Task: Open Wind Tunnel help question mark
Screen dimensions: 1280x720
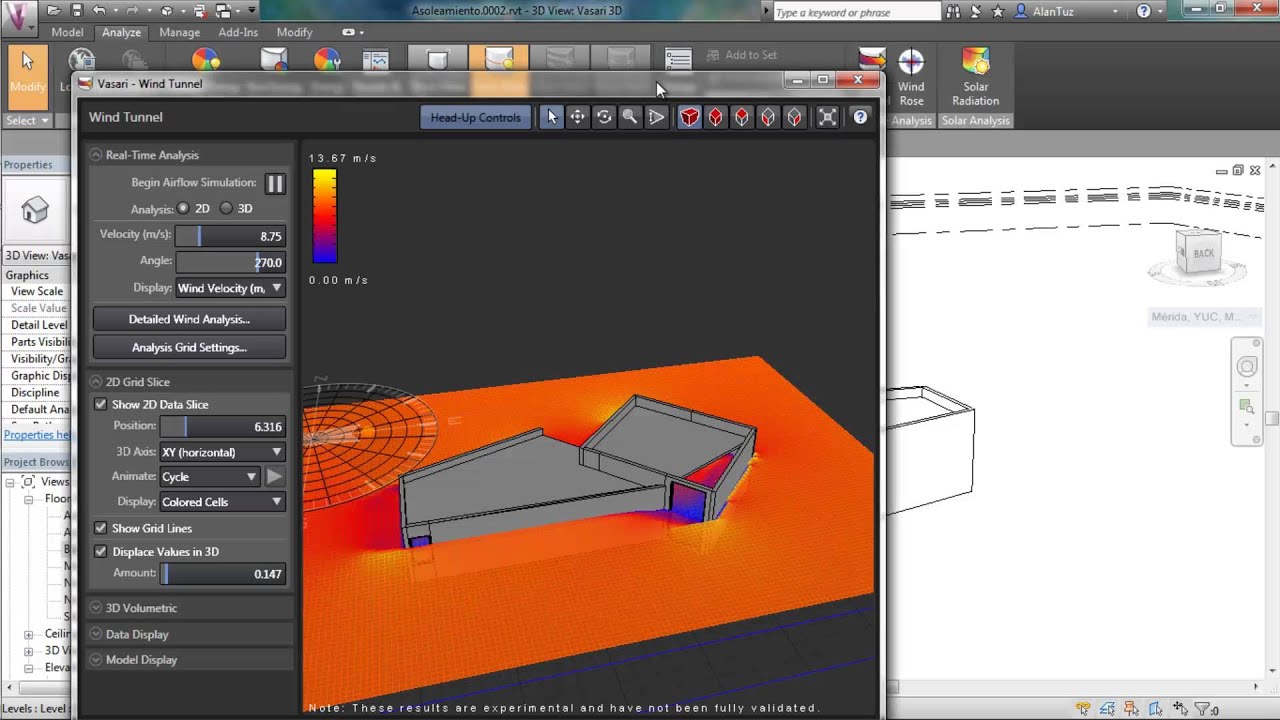Action: pos(860,117)
